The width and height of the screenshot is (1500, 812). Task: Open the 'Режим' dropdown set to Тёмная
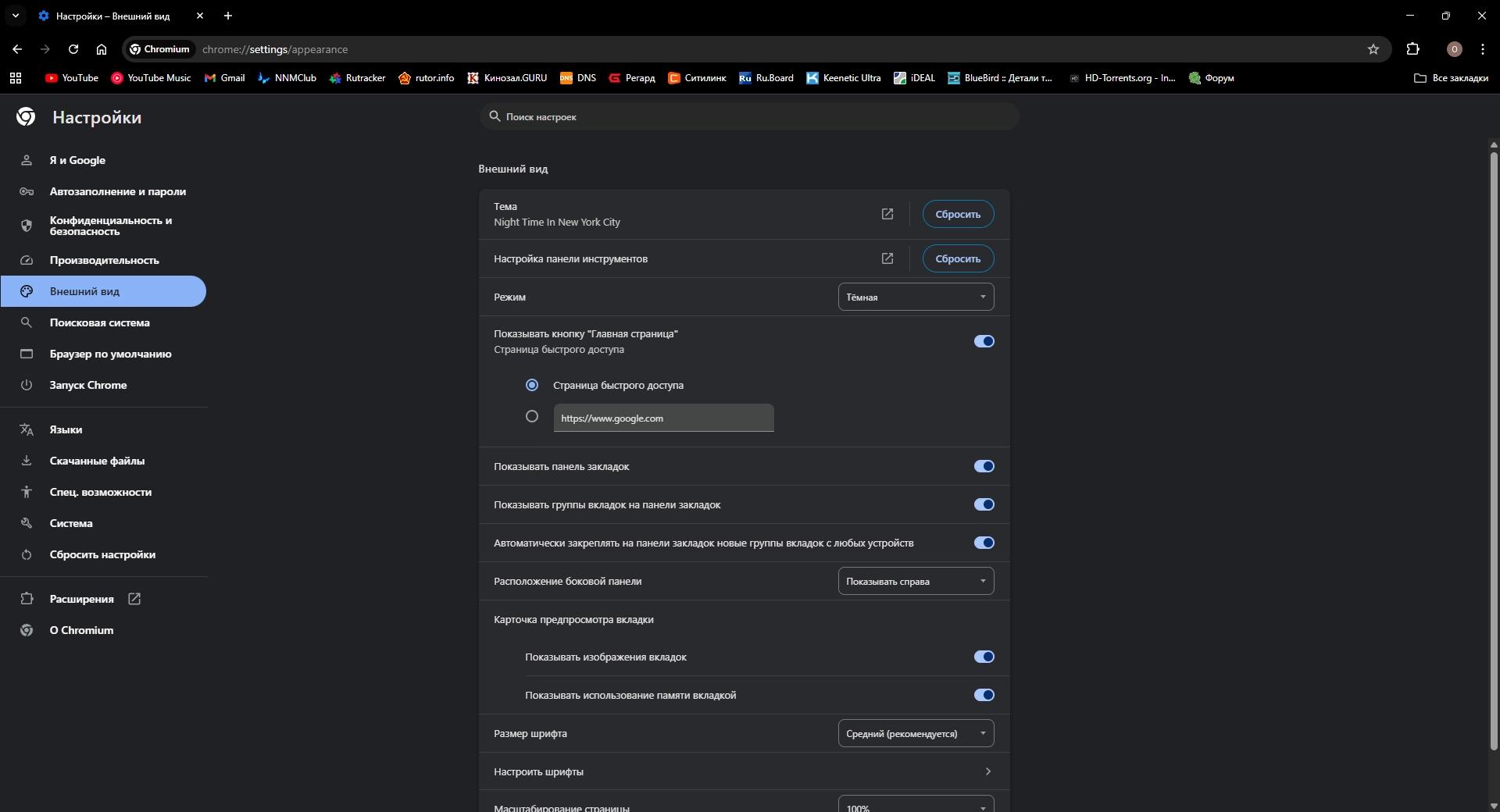pyautogui.click(x=916, y=297)
